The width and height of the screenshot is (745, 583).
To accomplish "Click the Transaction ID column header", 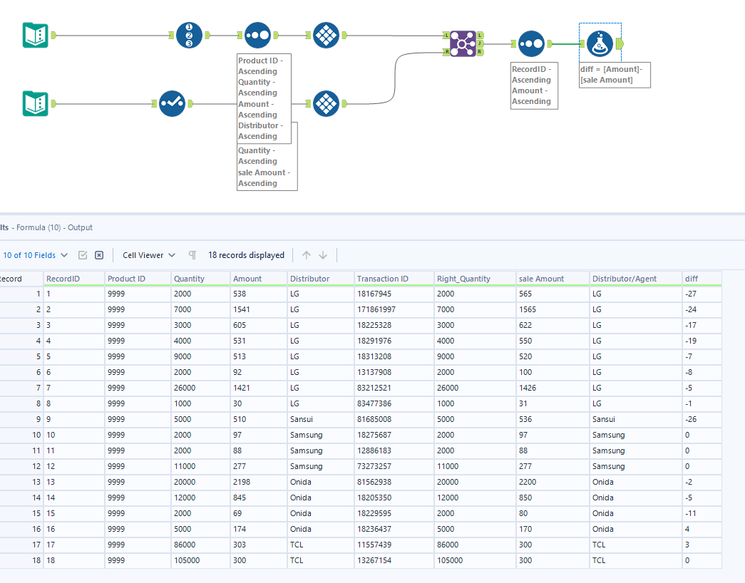I will (394, 278).
